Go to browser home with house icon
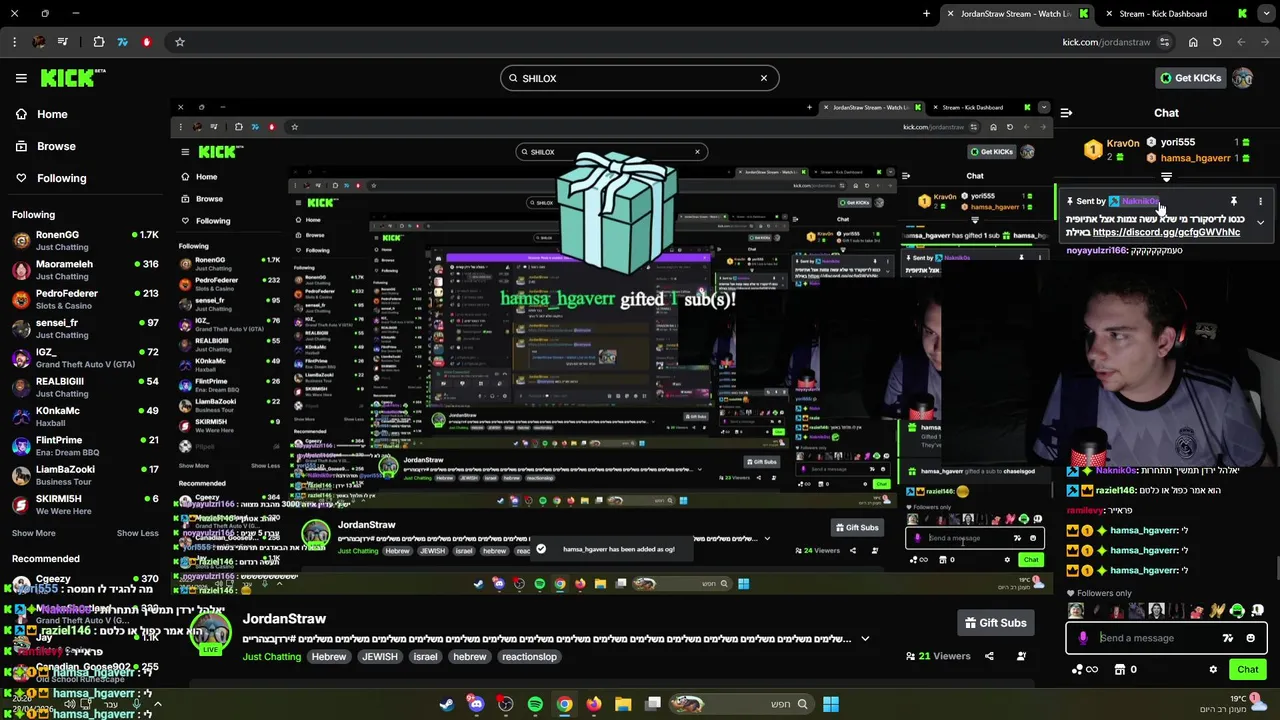The width and height of the screenshot is (1280, 720). [x=1193, y=42]
